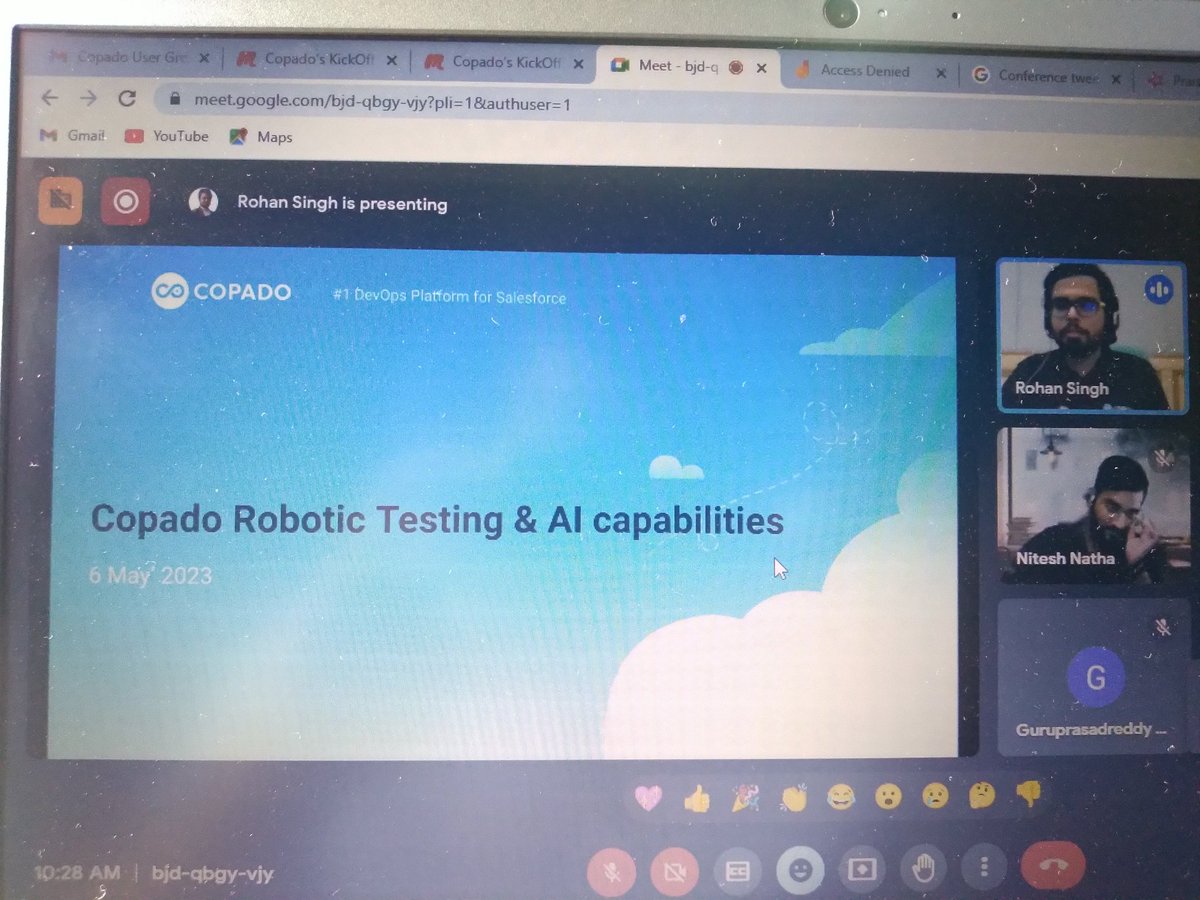Screen dimensions: 1200x900
Task: Raise your hand
Action: click(x=923, y=869)
